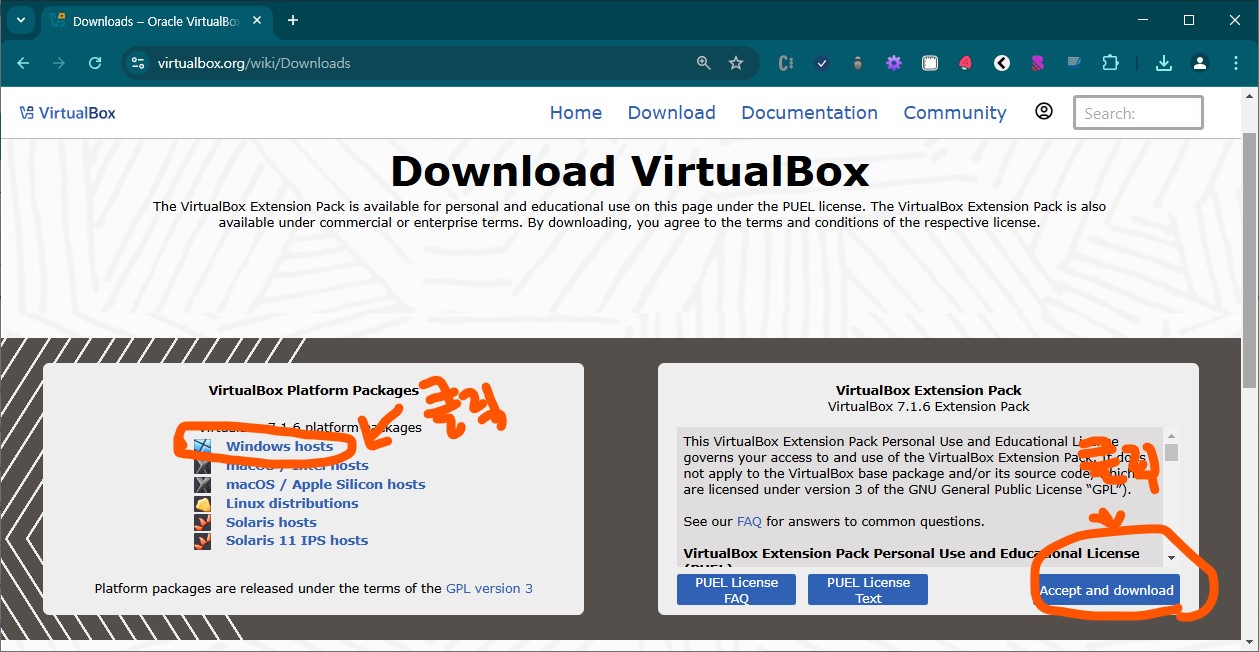Open the checkmark circle extension
This screenshot has width=1259, height=652.
pos(822,63)
